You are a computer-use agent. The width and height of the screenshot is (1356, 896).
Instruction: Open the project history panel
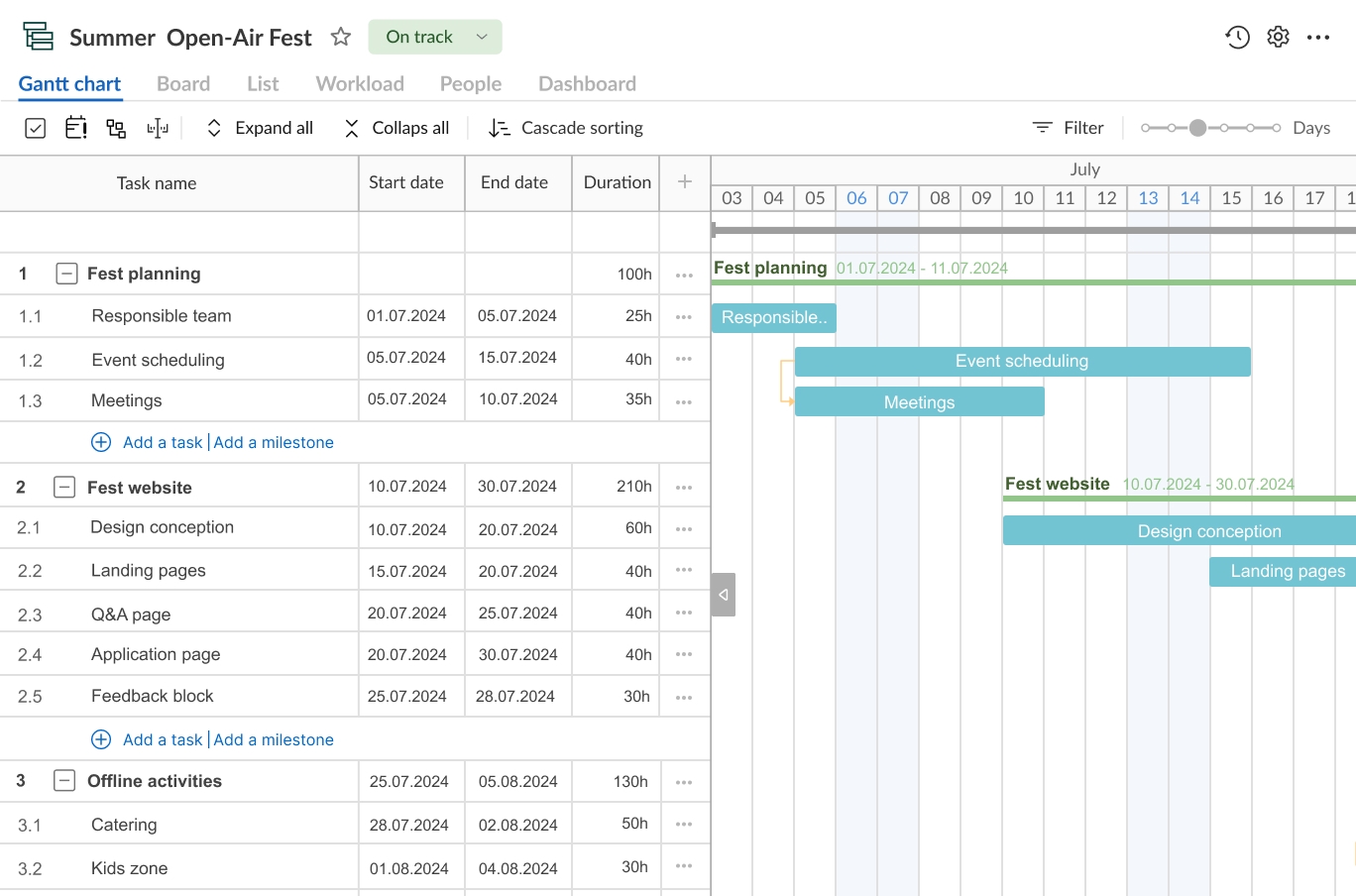[x=1237, y=36]
